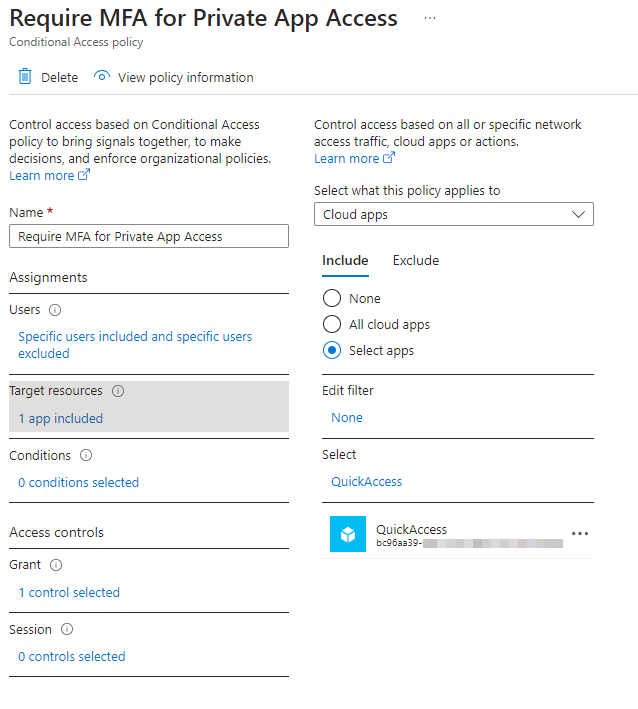
Task: Click the Session info icon
Action: (x=67, y=630)
